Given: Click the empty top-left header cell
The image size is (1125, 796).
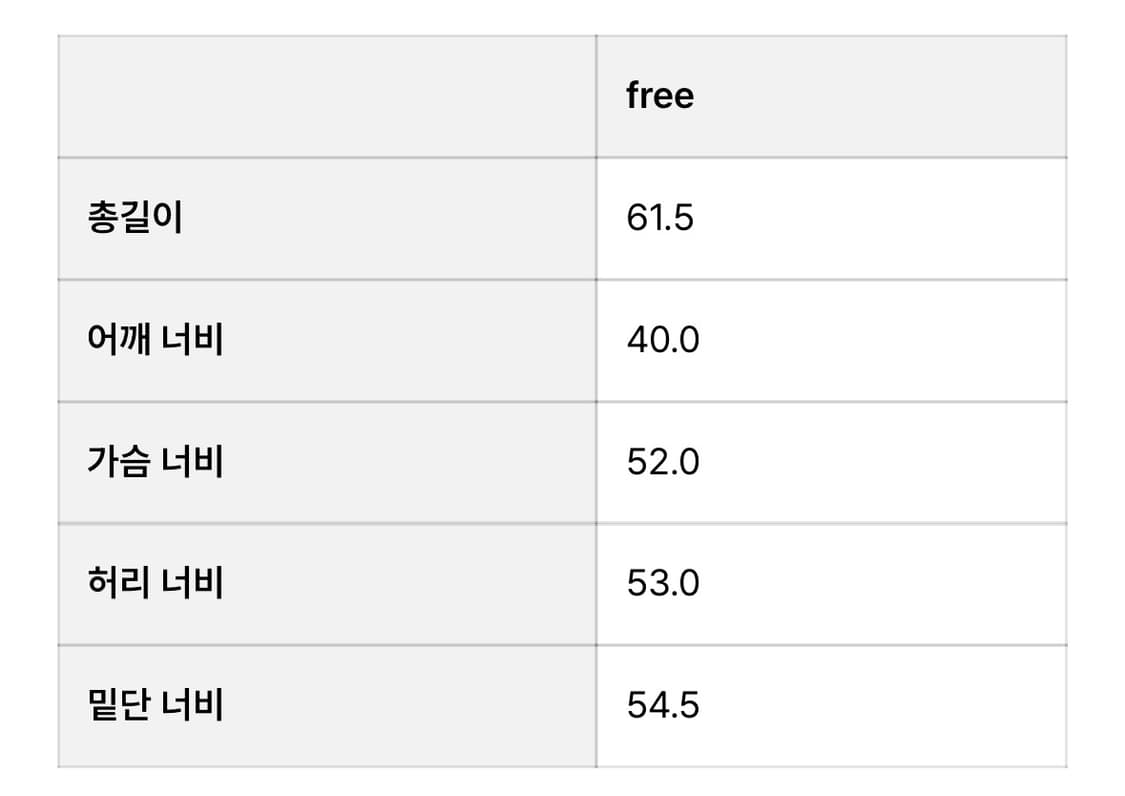Looking at the screenshot, I should click(327, 96).
